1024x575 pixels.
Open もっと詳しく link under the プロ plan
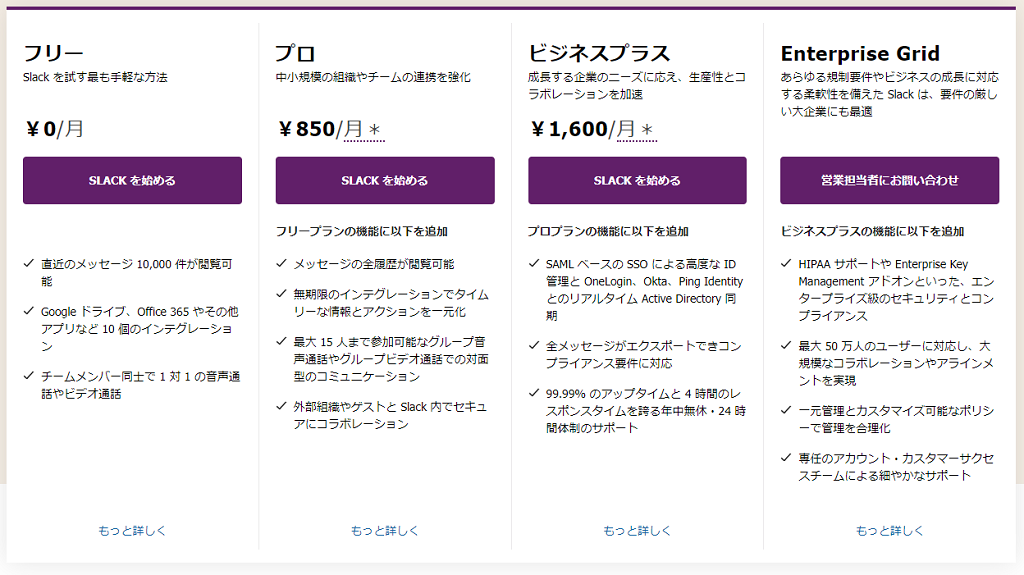point(384,531)
